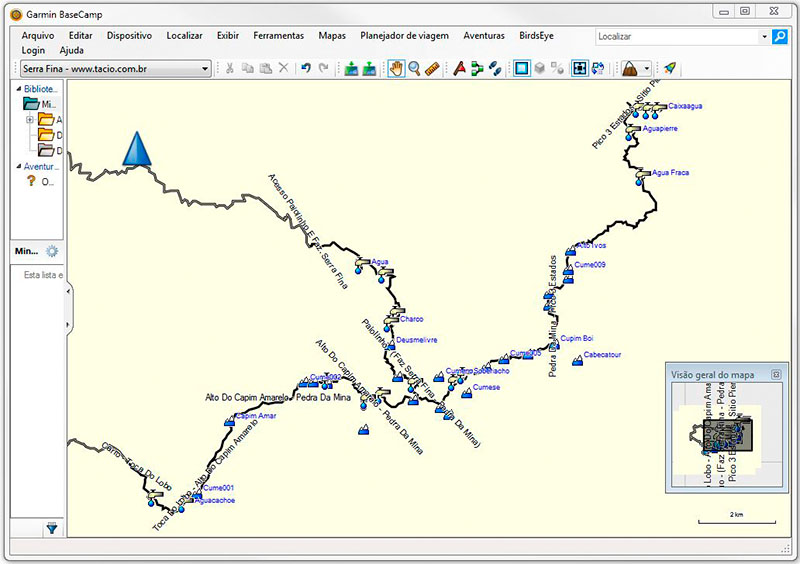Click the synchronize map views icon
The image size is (800, 564).
click(x=598, y=68)
